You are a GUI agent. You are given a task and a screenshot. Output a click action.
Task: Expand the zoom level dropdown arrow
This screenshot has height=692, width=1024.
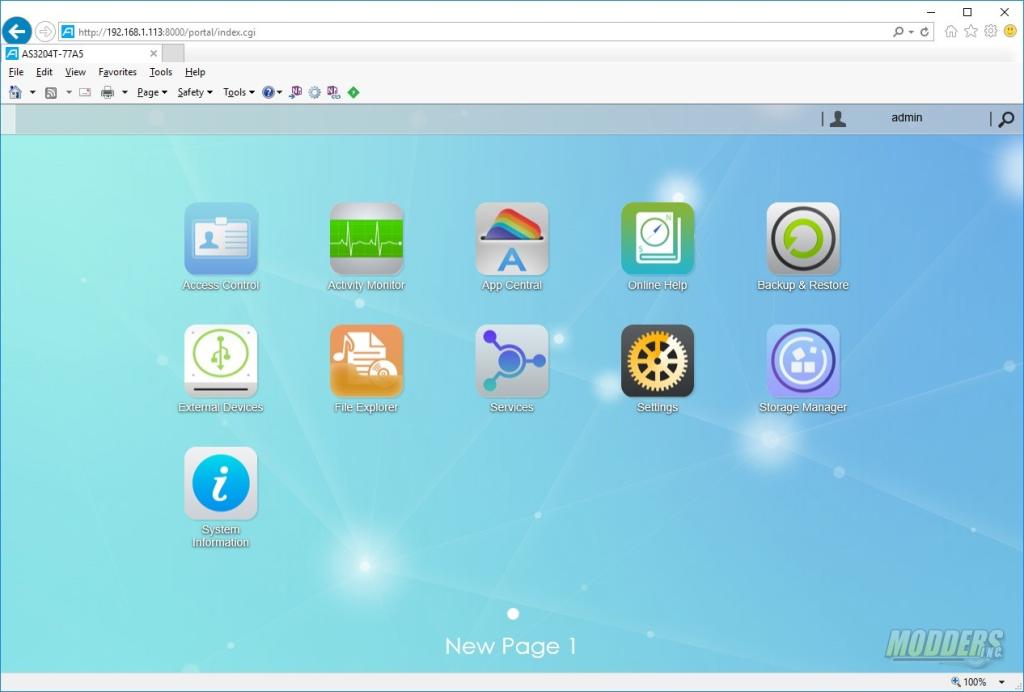[1002, 682]
